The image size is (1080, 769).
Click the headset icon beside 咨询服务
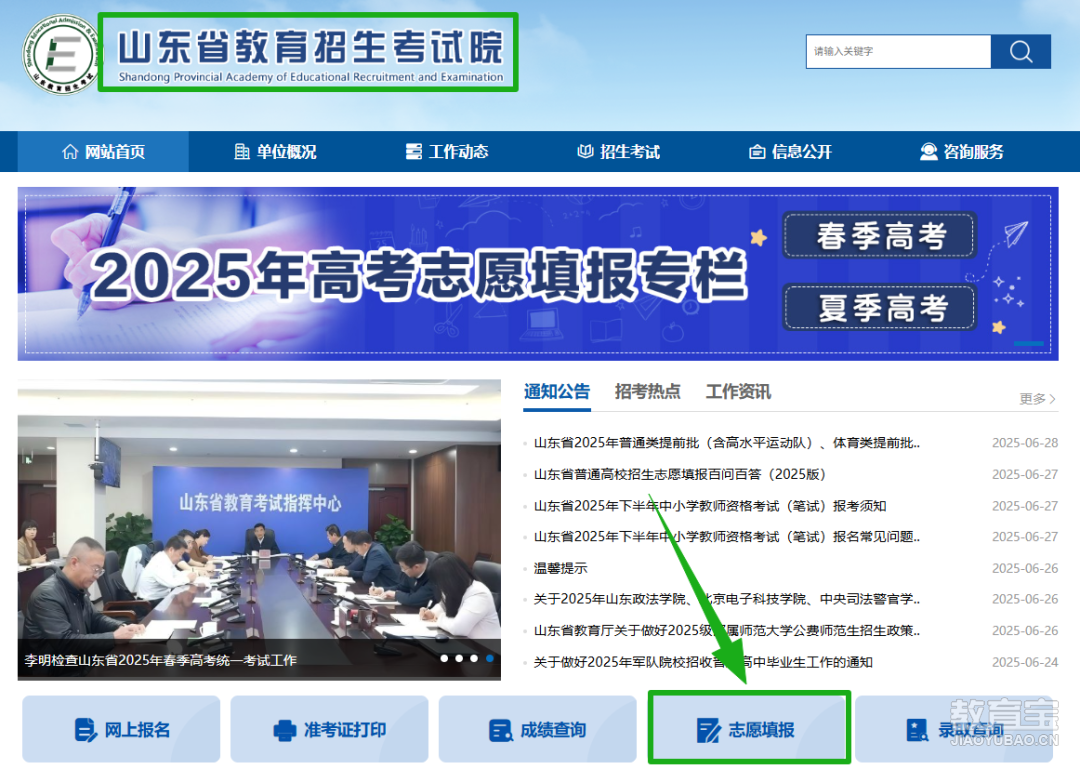point(928,152)
